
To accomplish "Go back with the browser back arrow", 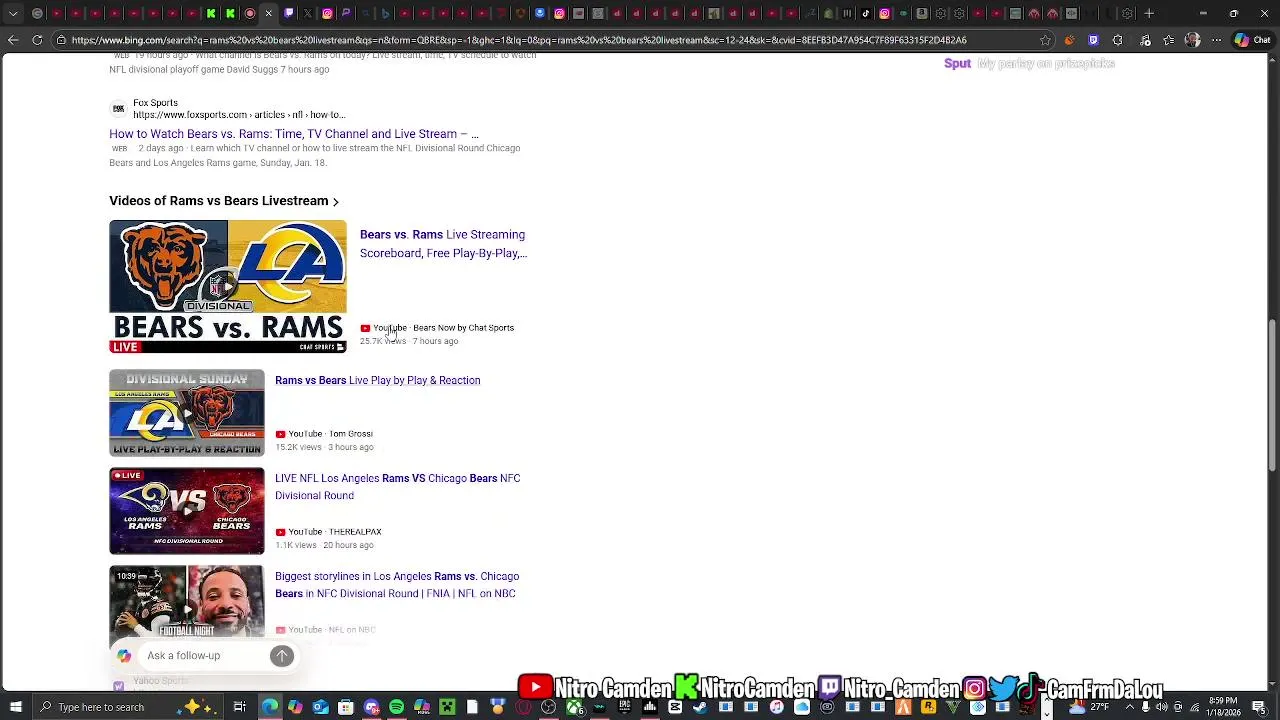I will 13,40.
